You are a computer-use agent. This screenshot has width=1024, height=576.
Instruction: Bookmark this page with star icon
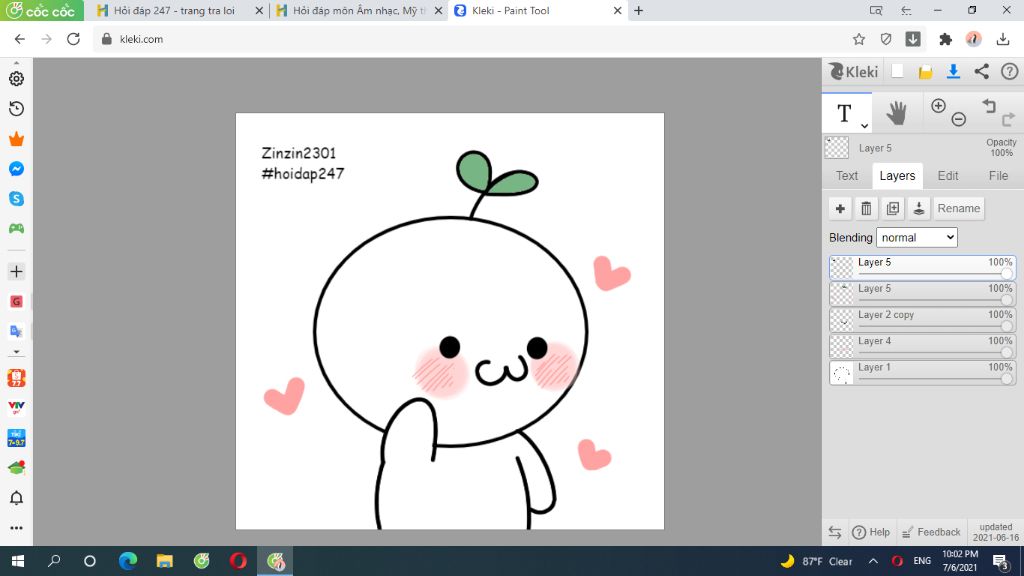[x=859, y=39]
